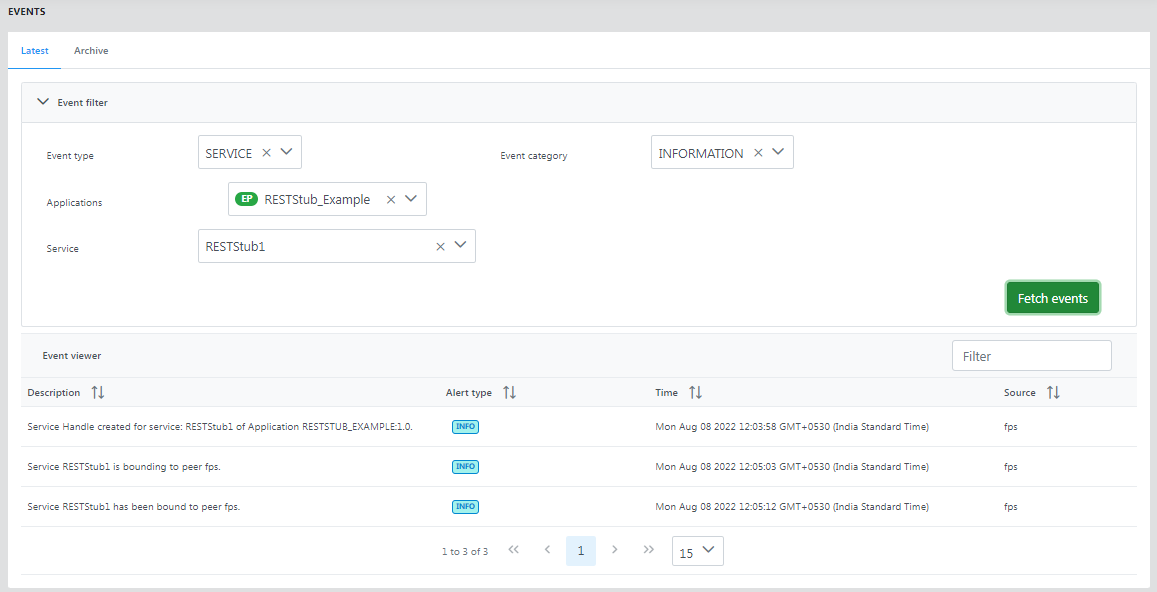The width and height of the screenshot is (1157, 592).
Task: Open the Service dropdown arrow
Action: click(x=460, y=246)
